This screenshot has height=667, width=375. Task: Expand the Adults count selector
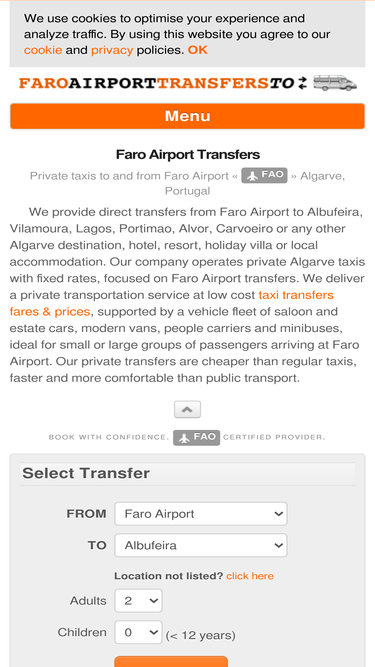tap(138, 601)
